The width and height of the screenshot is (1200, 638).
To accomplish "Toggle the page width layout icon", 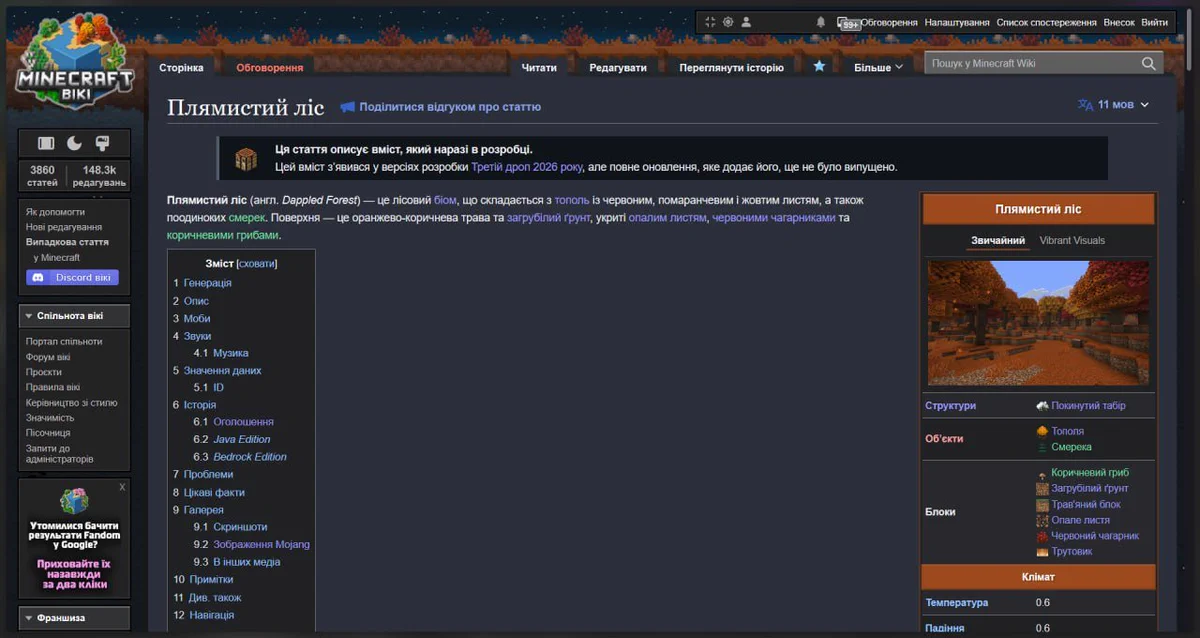I will tap(46, 143).
